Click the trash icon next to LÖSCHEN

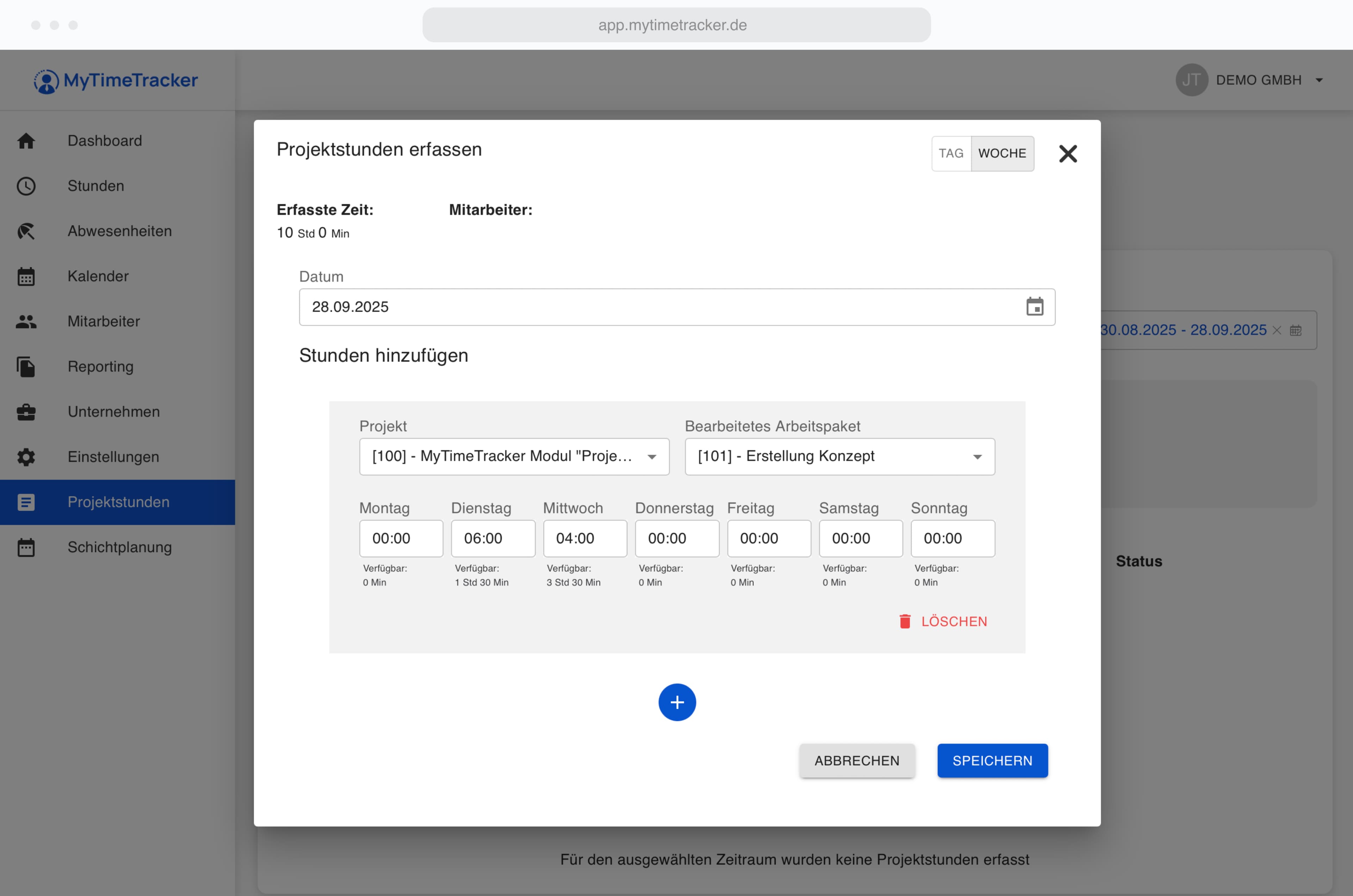tap(905, 621)
